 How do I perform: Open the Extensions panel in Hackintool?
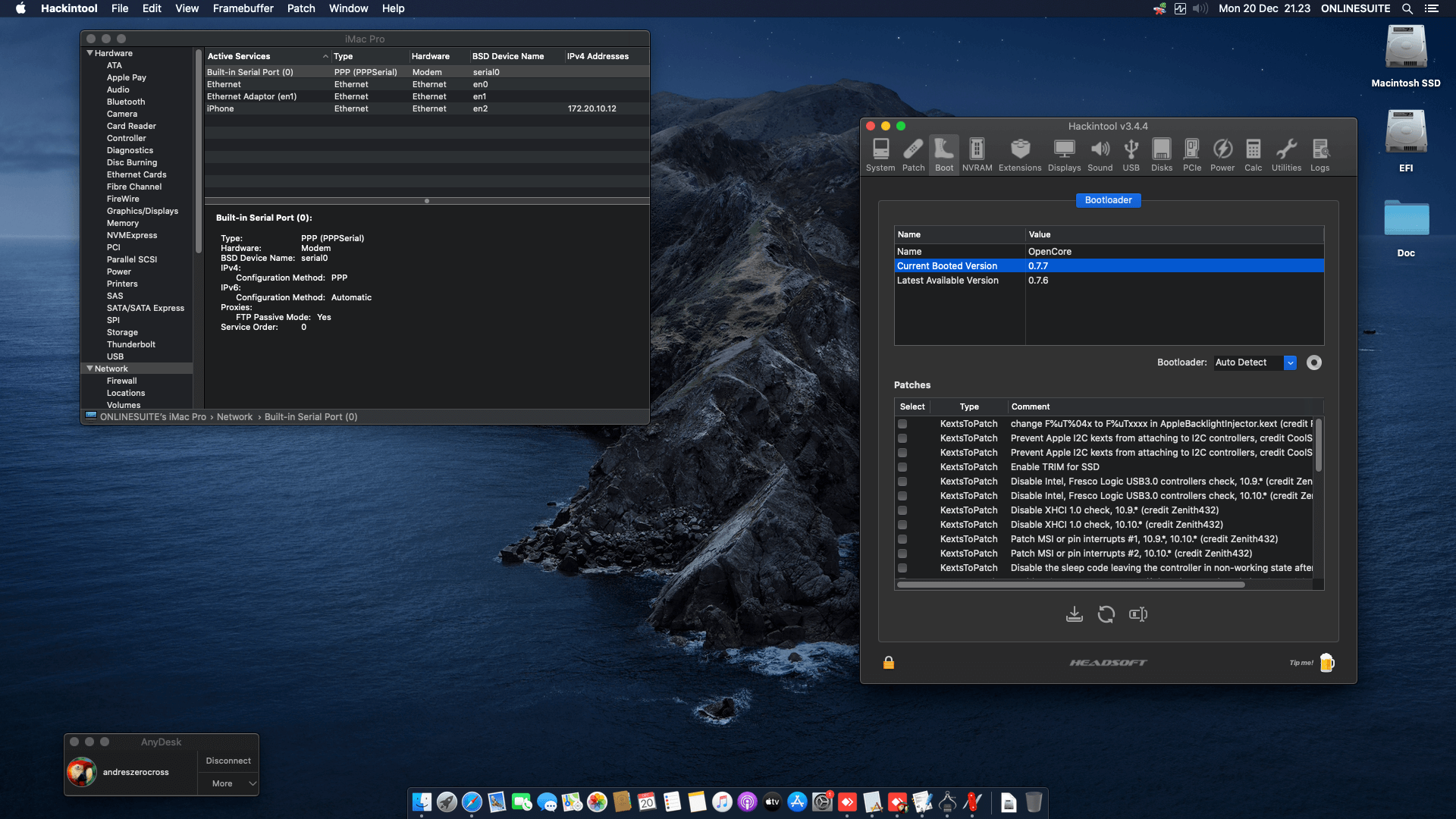click(x=1019, y=154)
